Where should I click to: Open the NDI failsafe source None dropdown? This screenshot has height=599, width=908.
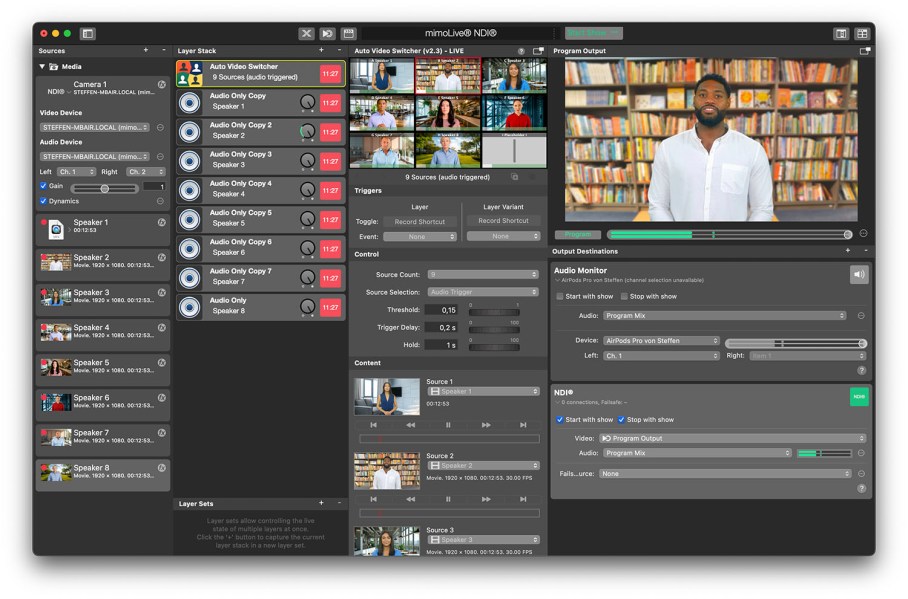click(725, 474)
